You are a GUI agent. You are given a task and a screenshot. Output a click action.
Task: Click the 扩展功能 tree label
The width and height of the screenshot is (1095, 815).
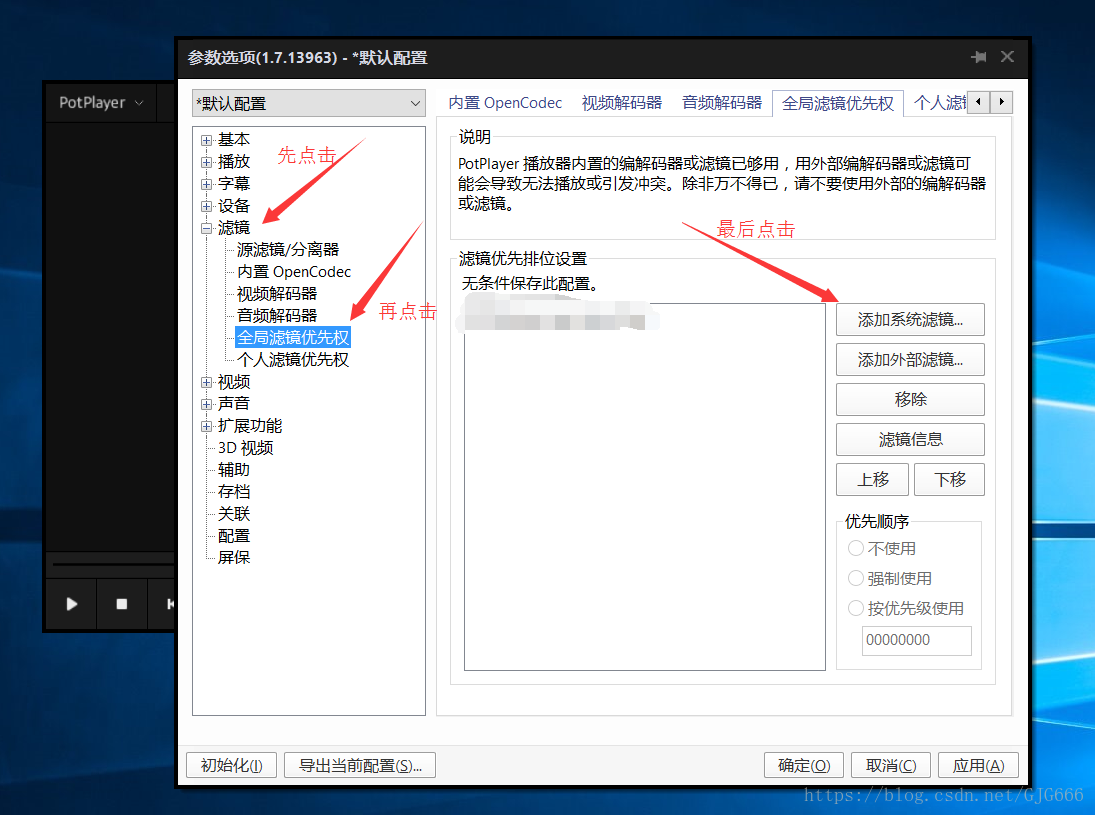pyautogui.click(x=249, y=426)
